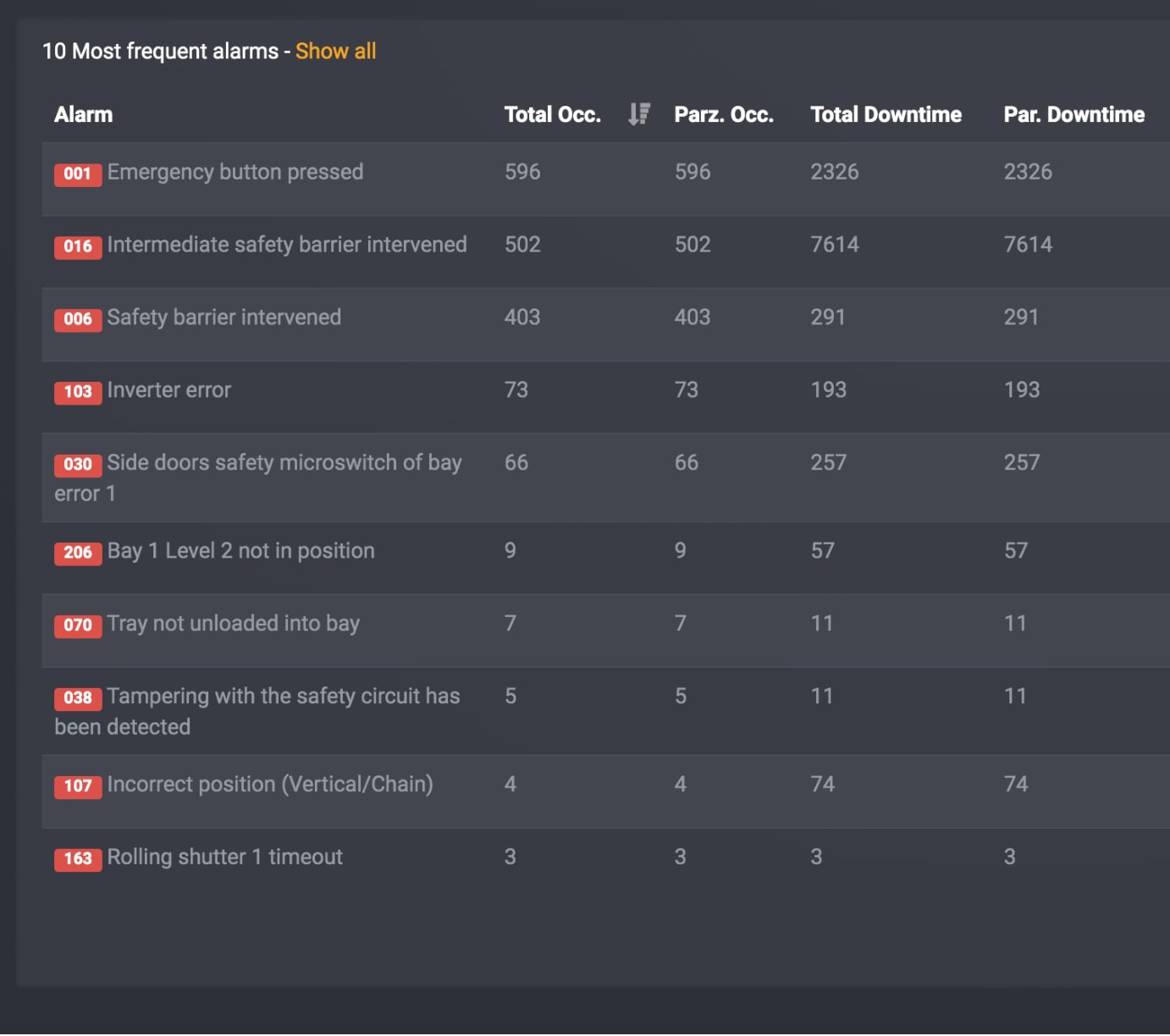Select the red 070 alarm badge

coord(78,625)
